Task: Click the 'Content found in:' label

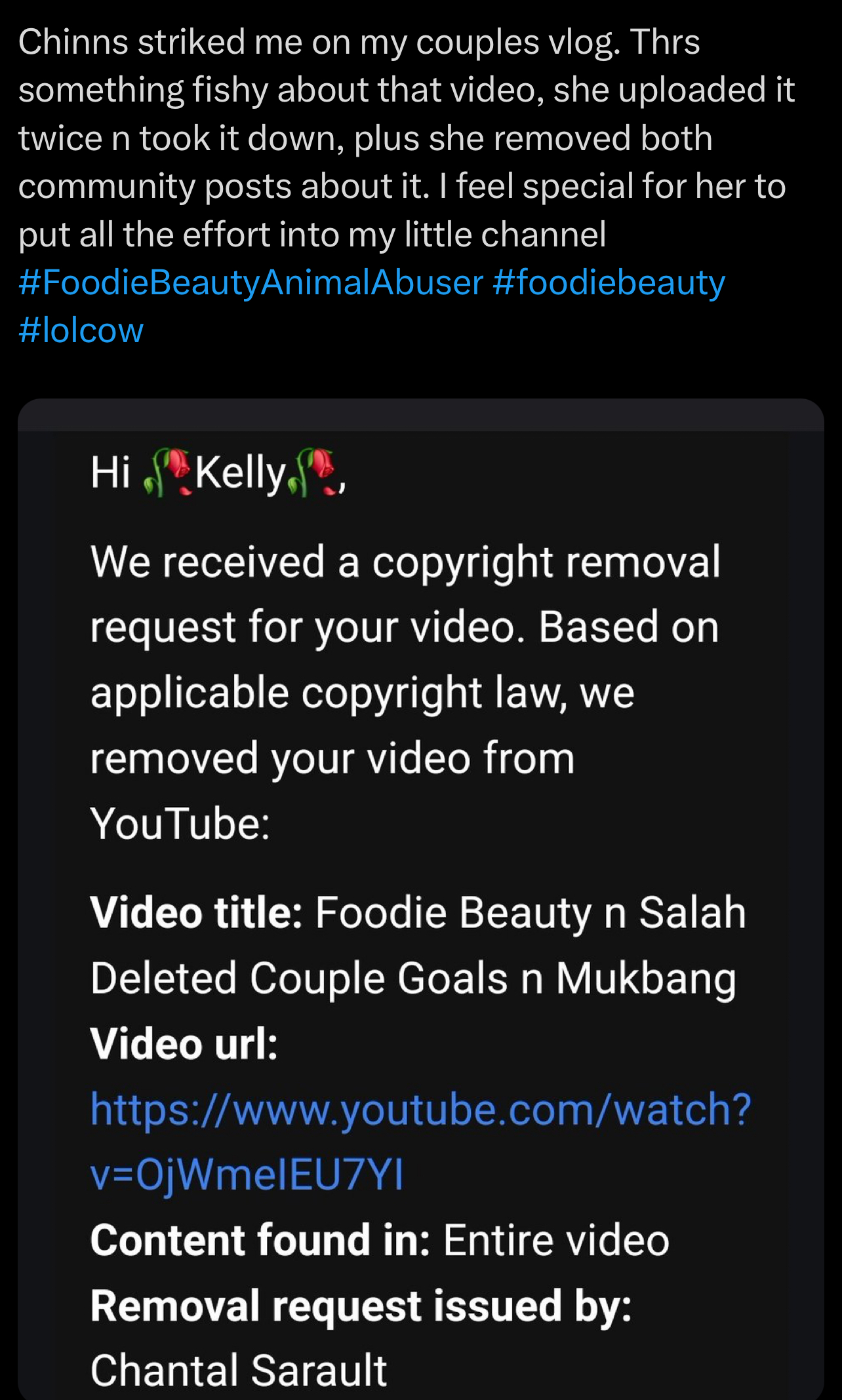Action: pos(260,1240)
